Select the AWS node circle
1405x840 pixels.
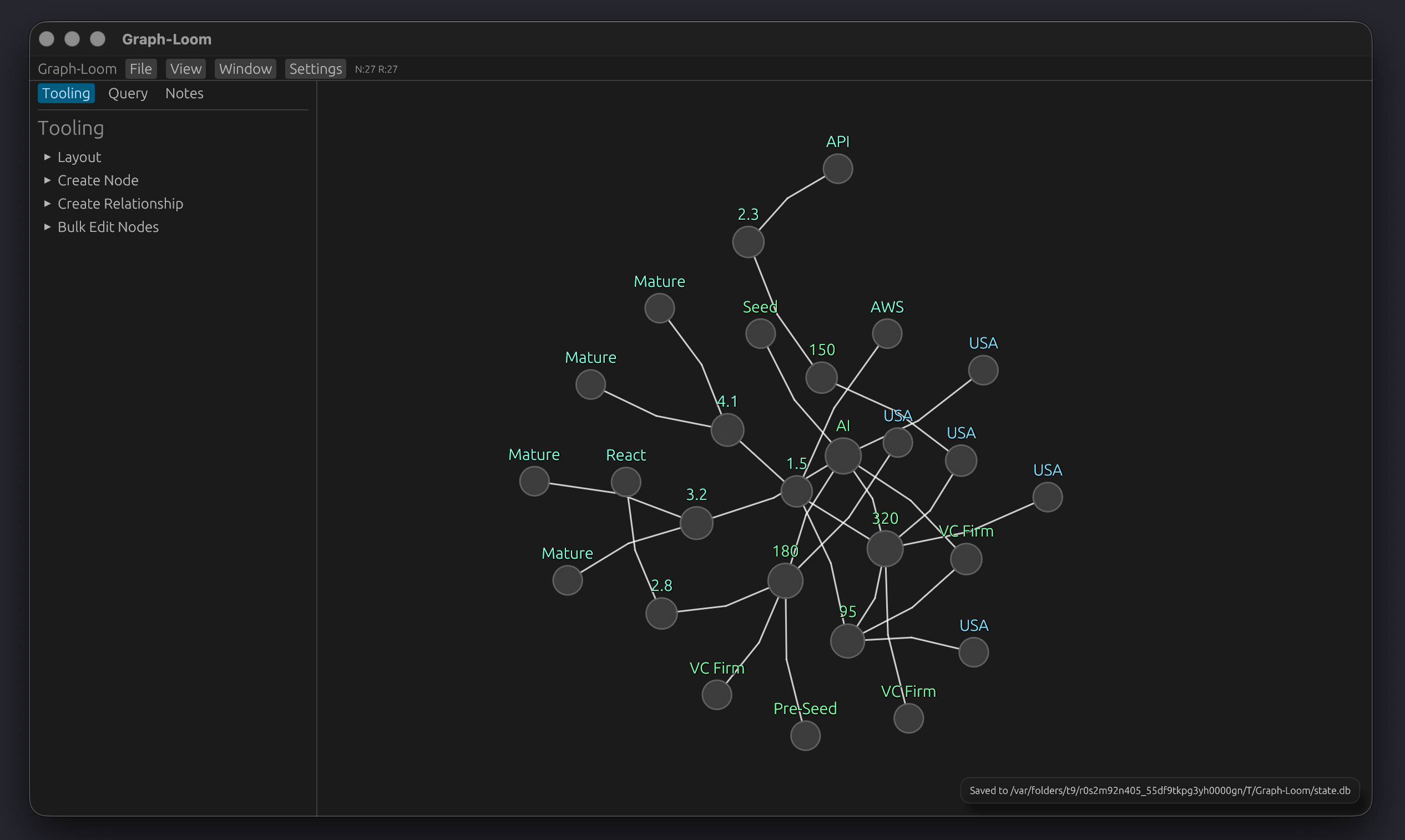[x=887, y=333]
